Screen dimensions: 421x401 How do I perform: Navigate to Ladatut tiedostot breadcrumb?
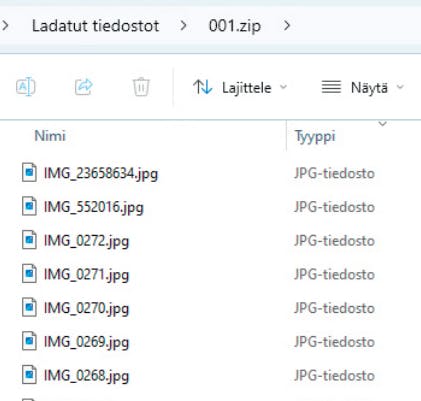pos(95,26)
